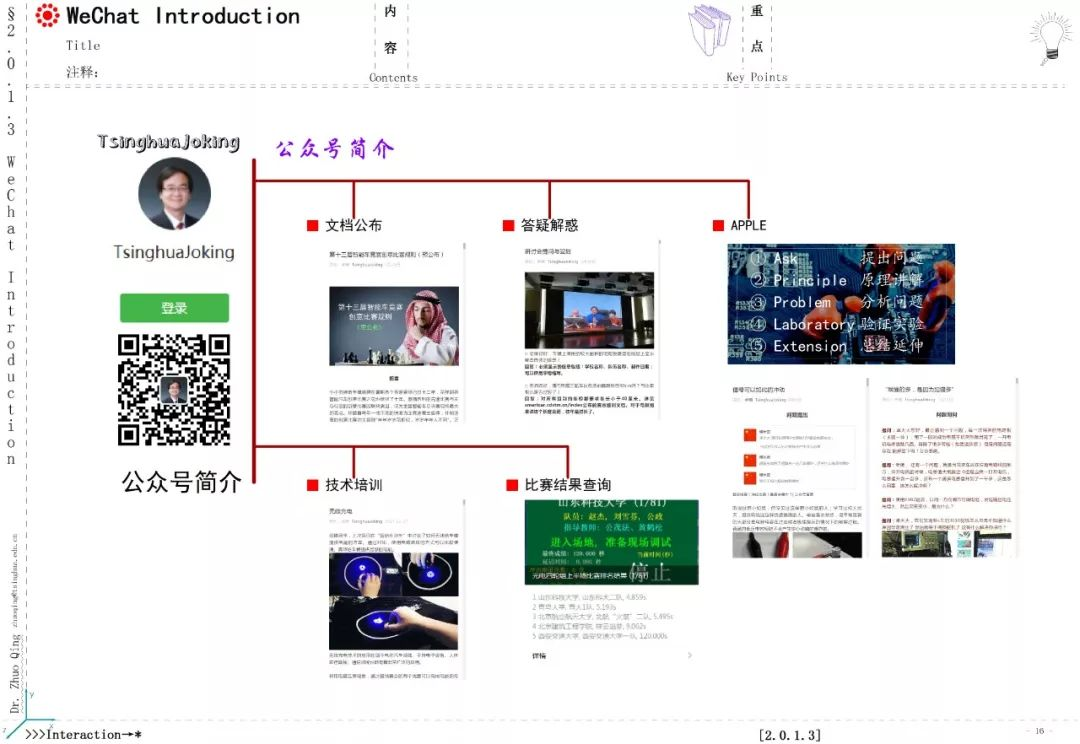The width and height of the screenshot is (1080, 744).
Task: Click the TsinghuaJoking QR code
Action: pos(174,389)
